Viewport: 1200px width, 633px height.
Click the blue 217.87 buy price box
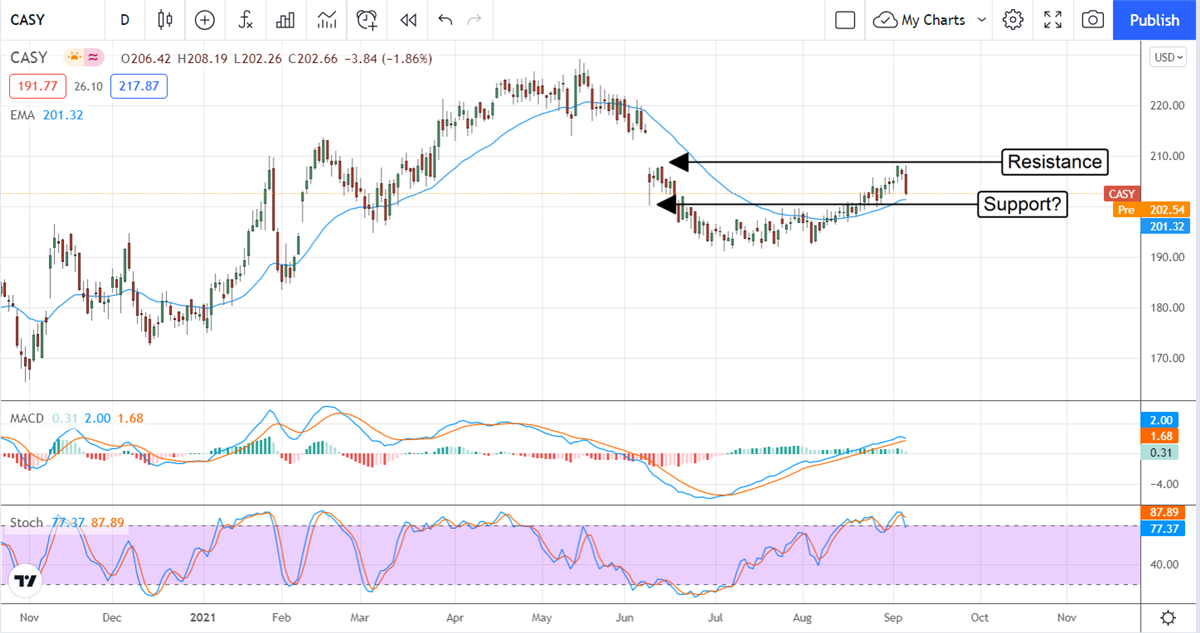pyautogui.click(x=139, y=87)
